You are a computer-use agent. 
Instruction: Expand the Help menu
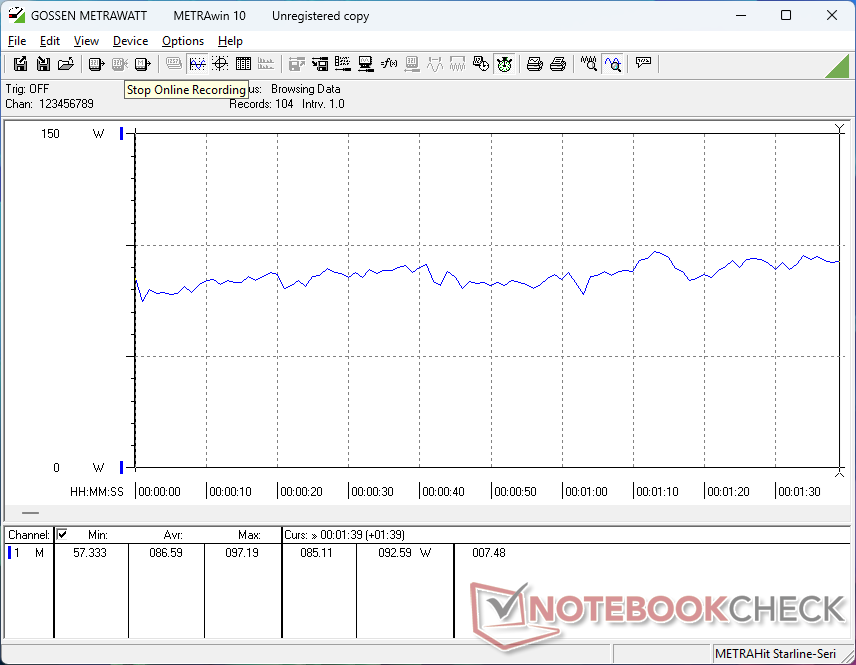click(x=230, y=41)
